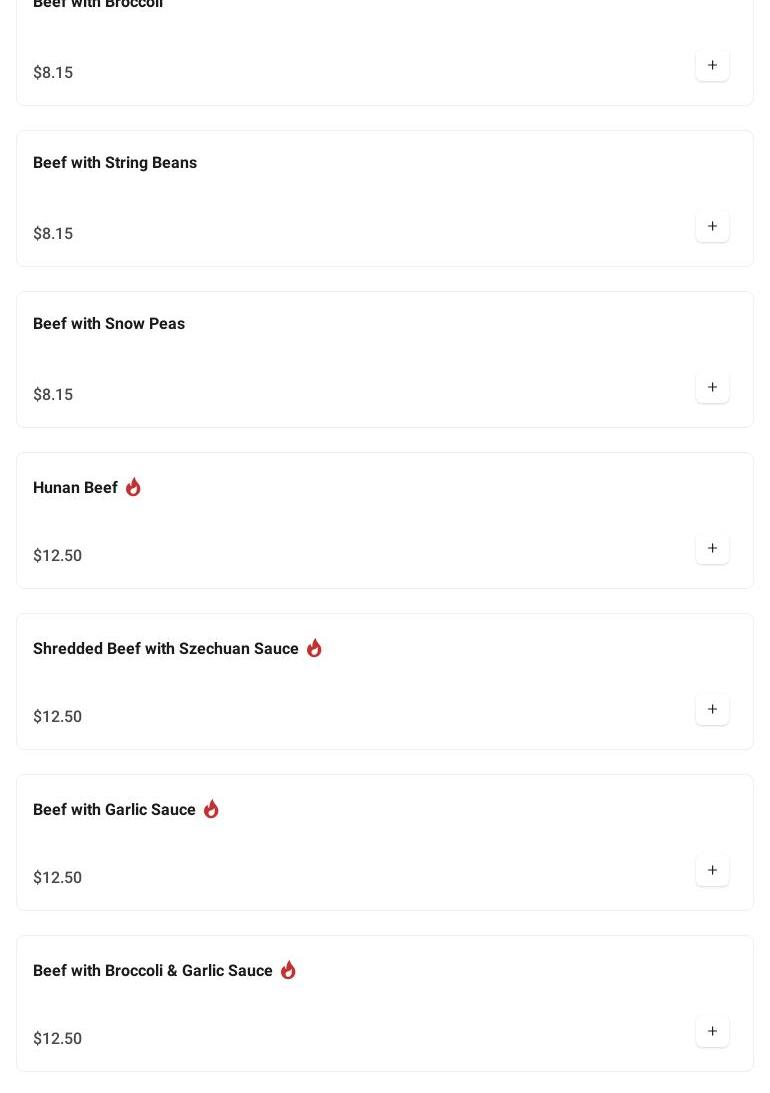Select the $8.15 price under Beef with Snow Peas
The width and height of the screenshot is (770, 1093).
point(53,395)
